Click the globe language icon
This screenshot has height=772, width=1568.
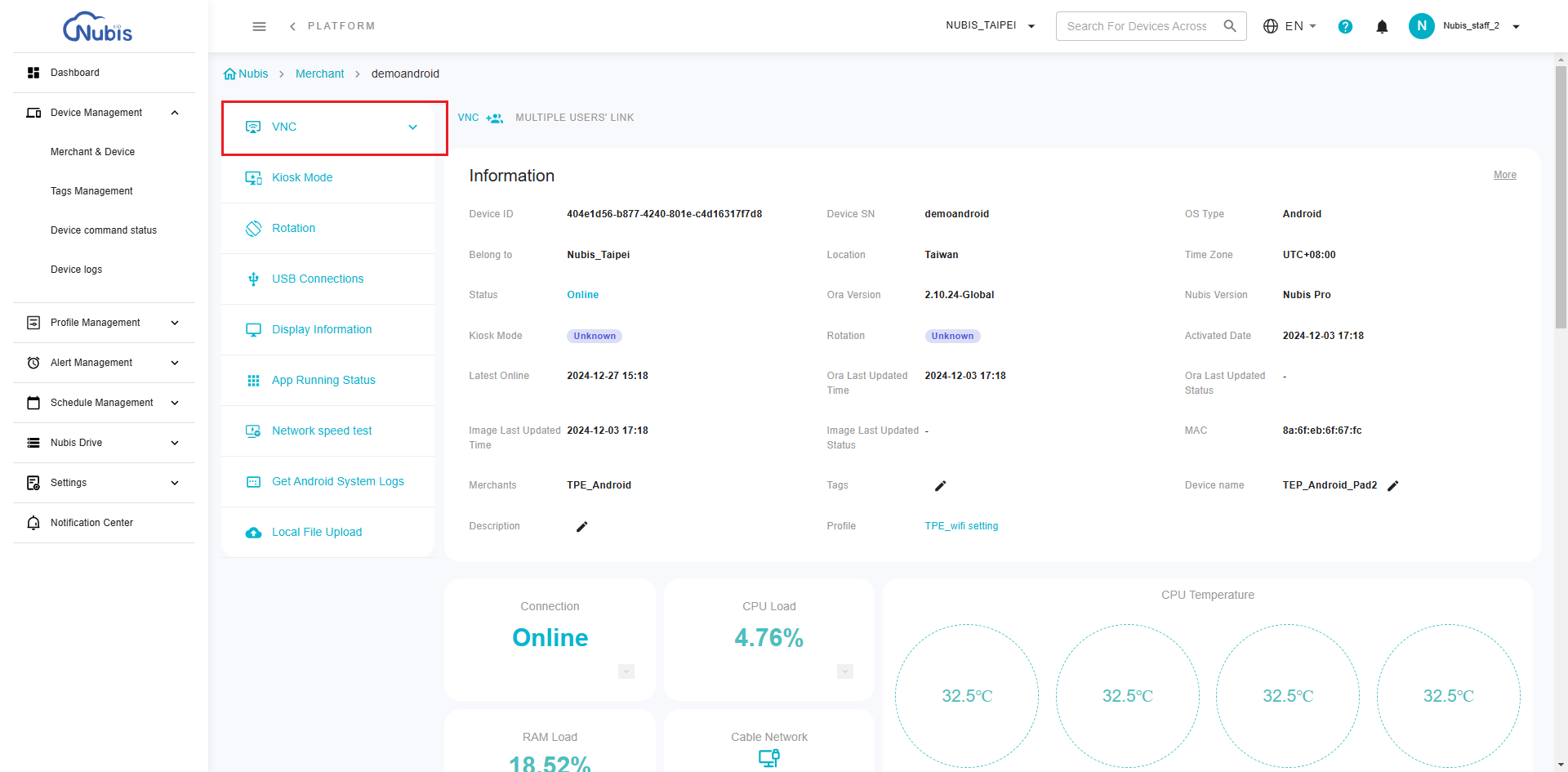(1271, 26)
